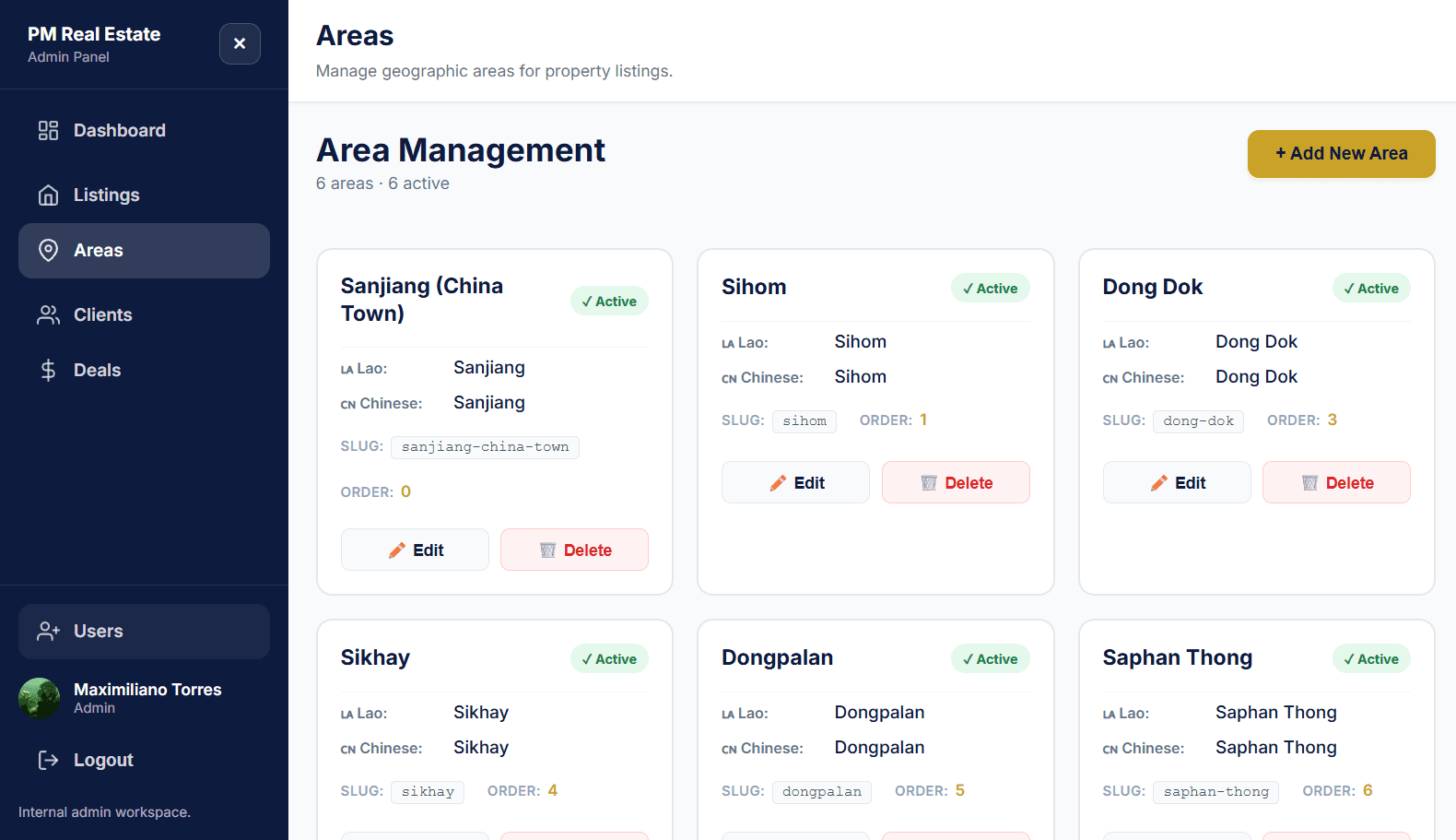Click the 'Sikhay' card title
This screenshot has width=1456, height=840.
pyautogui.click(x=375, y=657)
